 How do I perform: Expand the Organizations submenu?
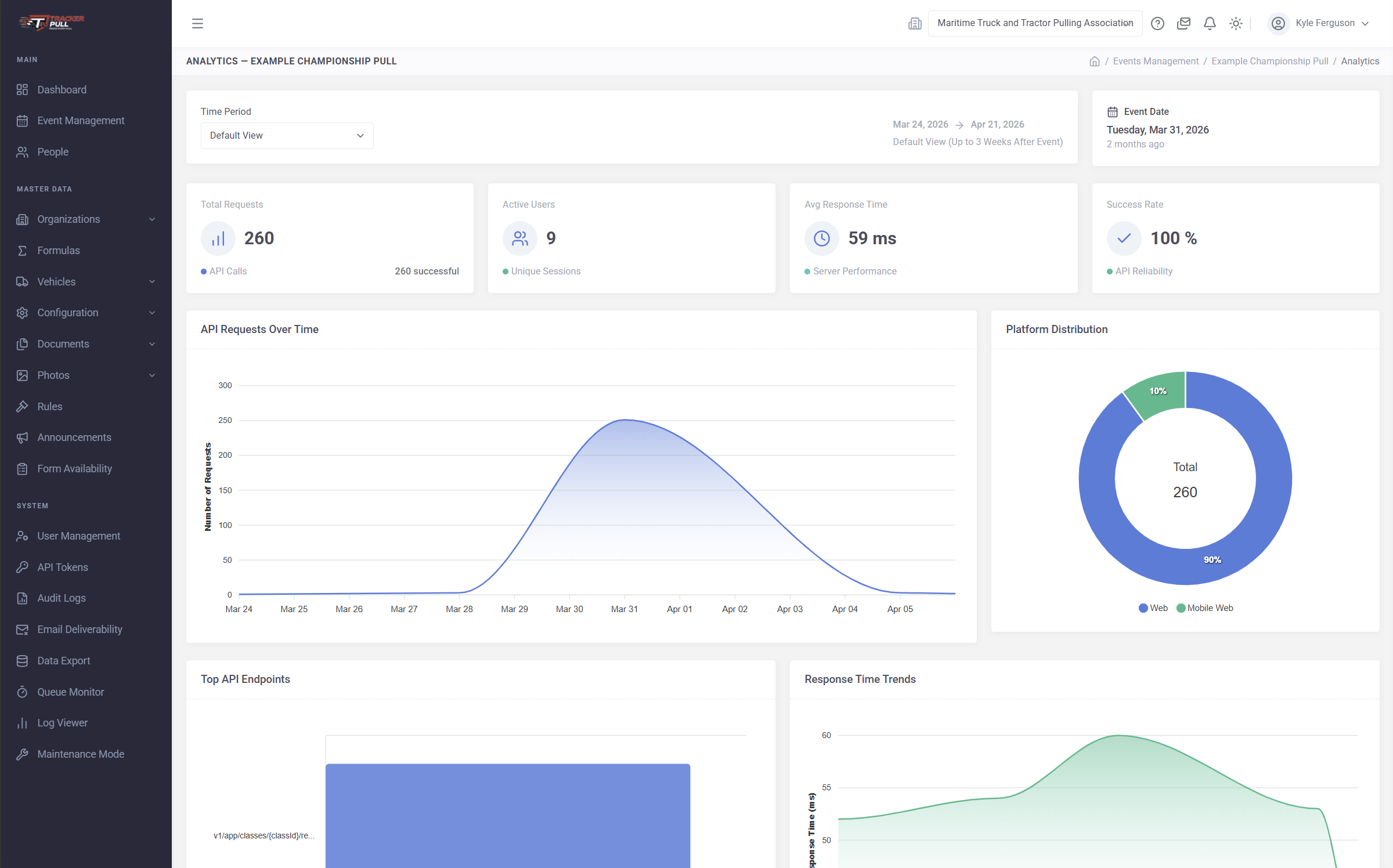(x=86, y=219)
